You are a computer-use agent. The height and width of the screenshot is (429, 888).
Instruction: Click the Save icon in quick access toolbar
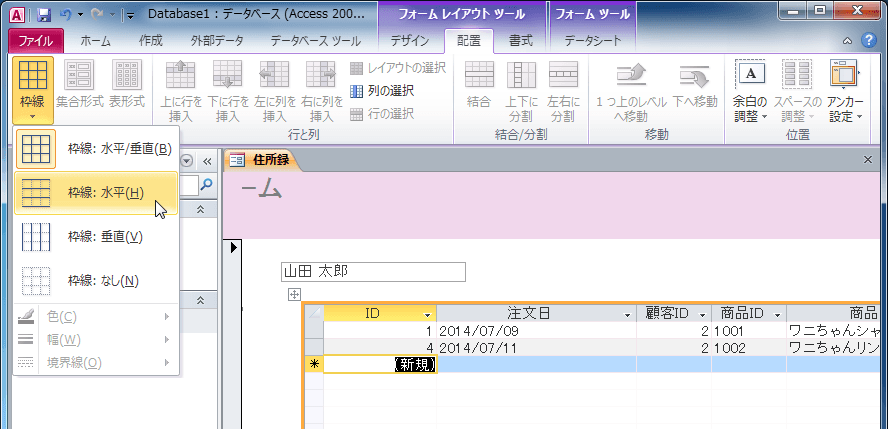pyautogui.click(x=44, y=15)
